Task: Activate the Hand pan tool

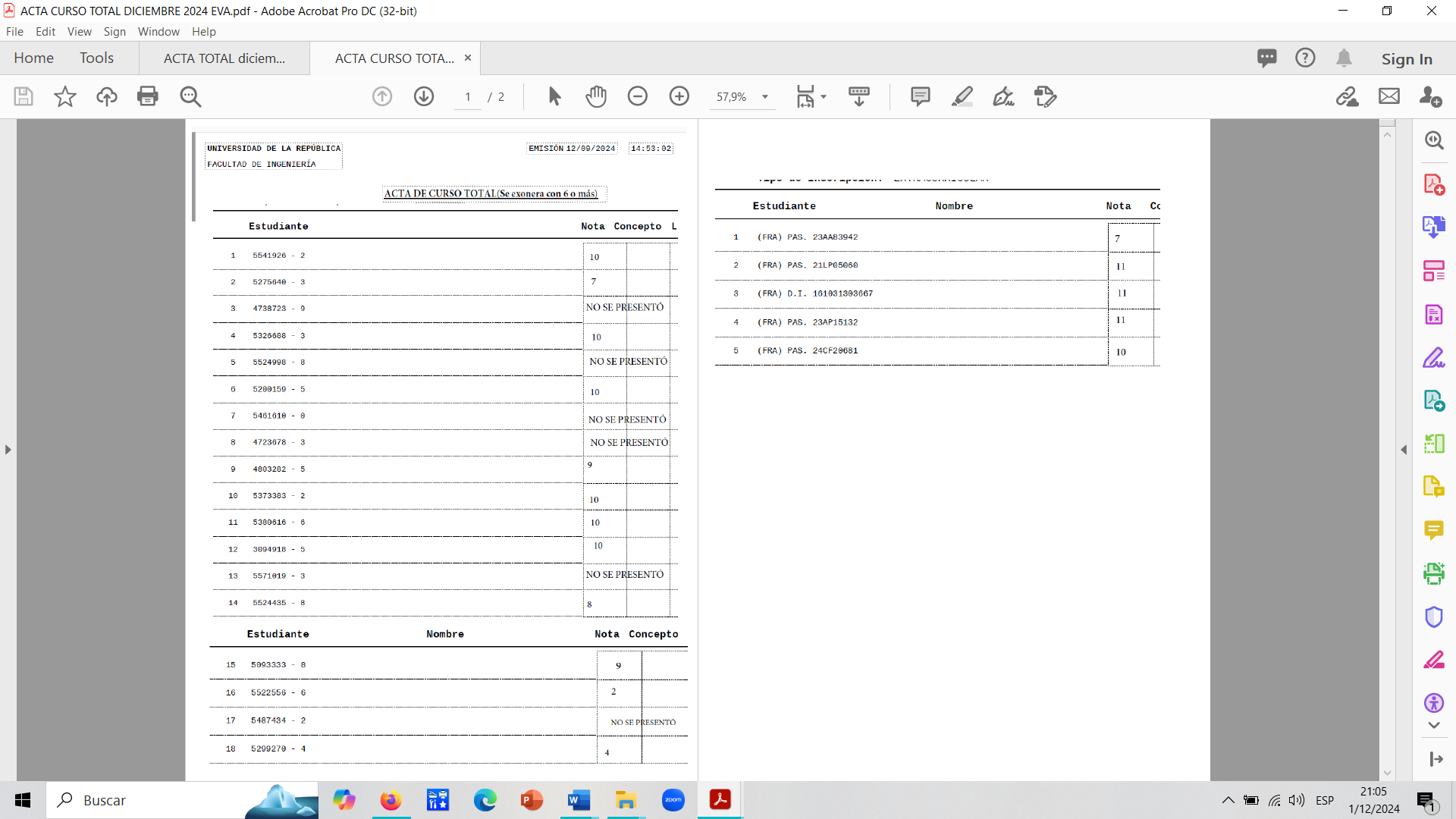Action: click(597, 96)
